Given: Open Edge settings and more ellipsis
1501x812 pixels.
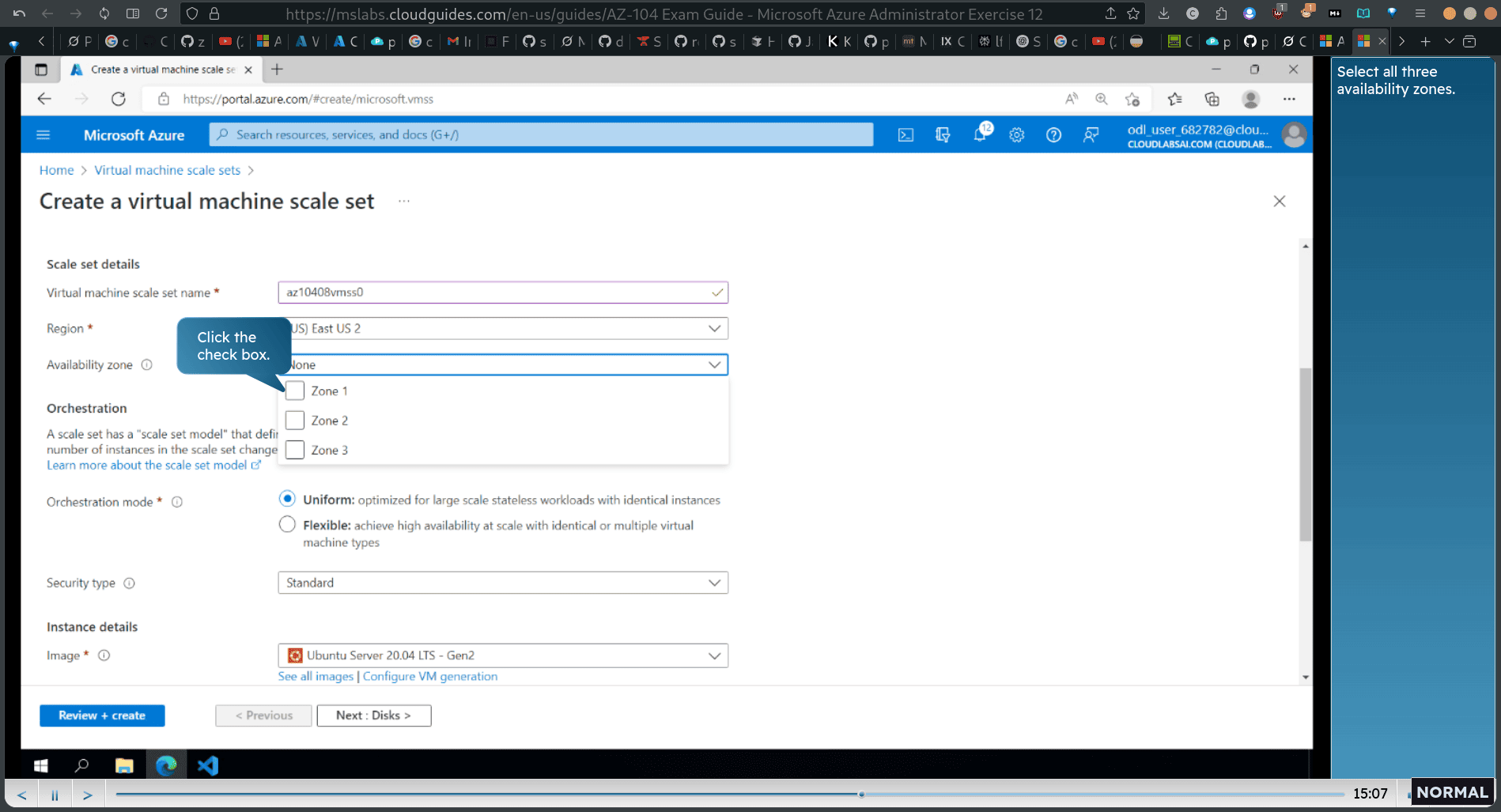Looking at the screenshot, I should tap(1289, 99).
